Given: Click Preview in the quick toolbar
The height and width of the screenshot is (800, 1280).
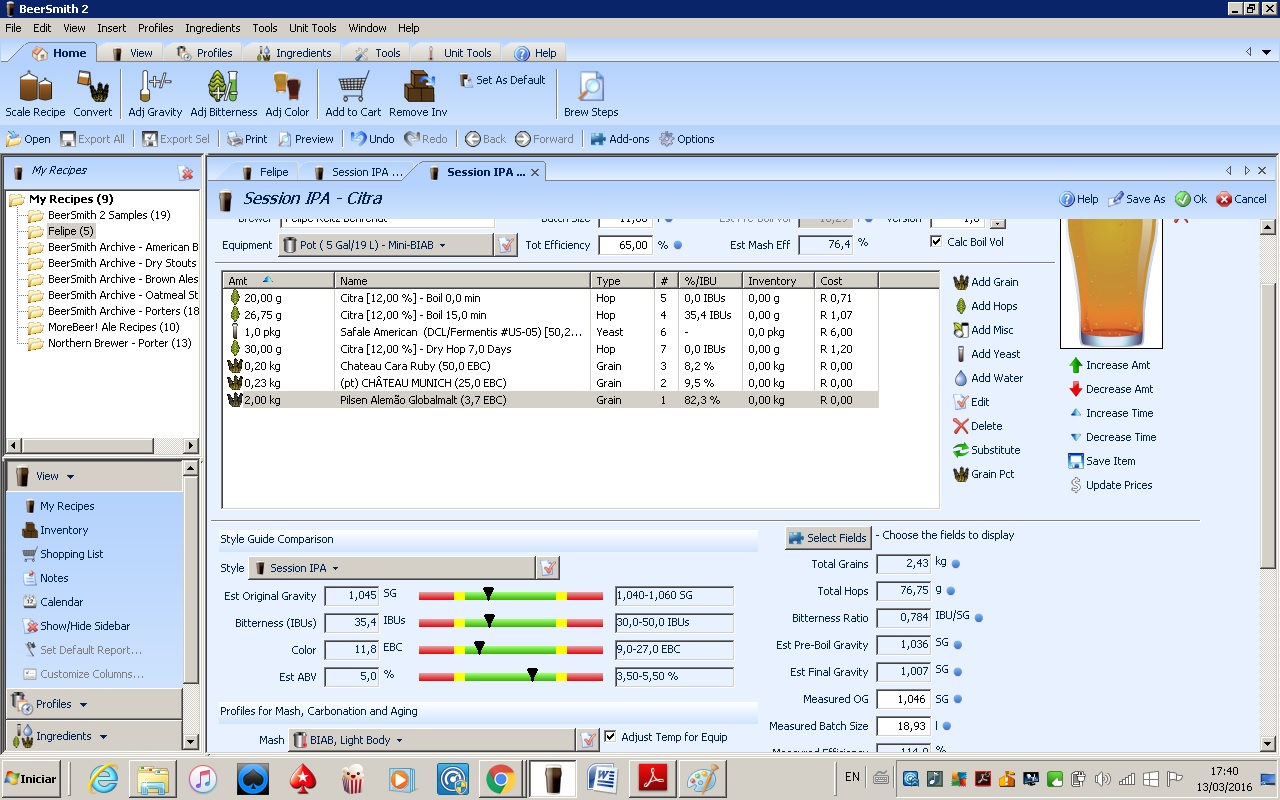Looking at the screenshot, I should (x=306, y=139).
